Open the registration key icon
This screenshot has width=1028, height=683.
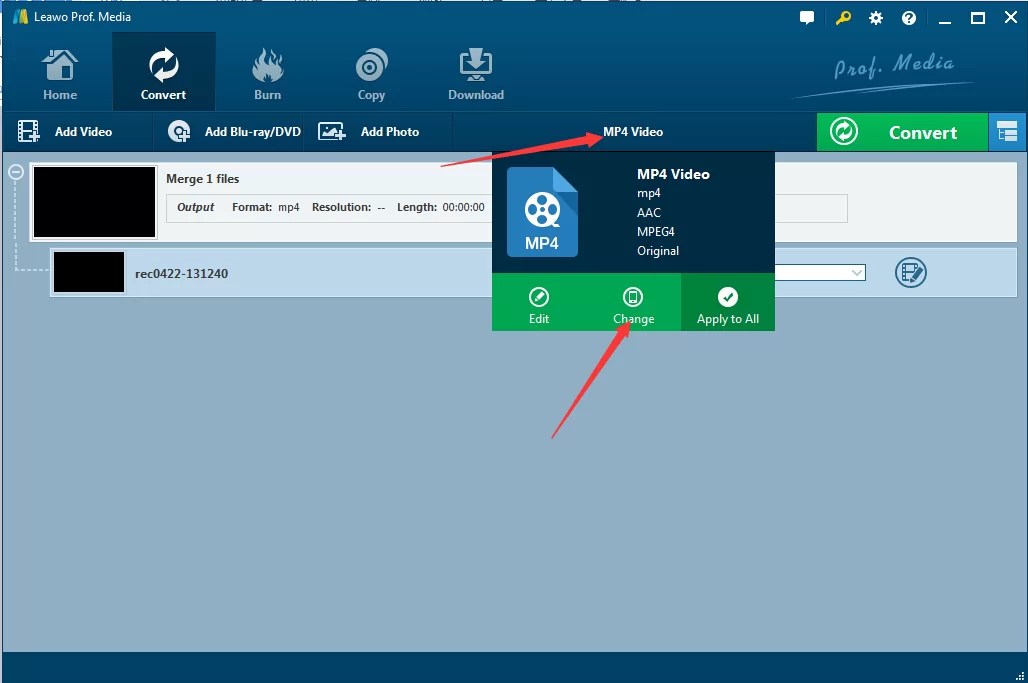(x=841, y=17)
